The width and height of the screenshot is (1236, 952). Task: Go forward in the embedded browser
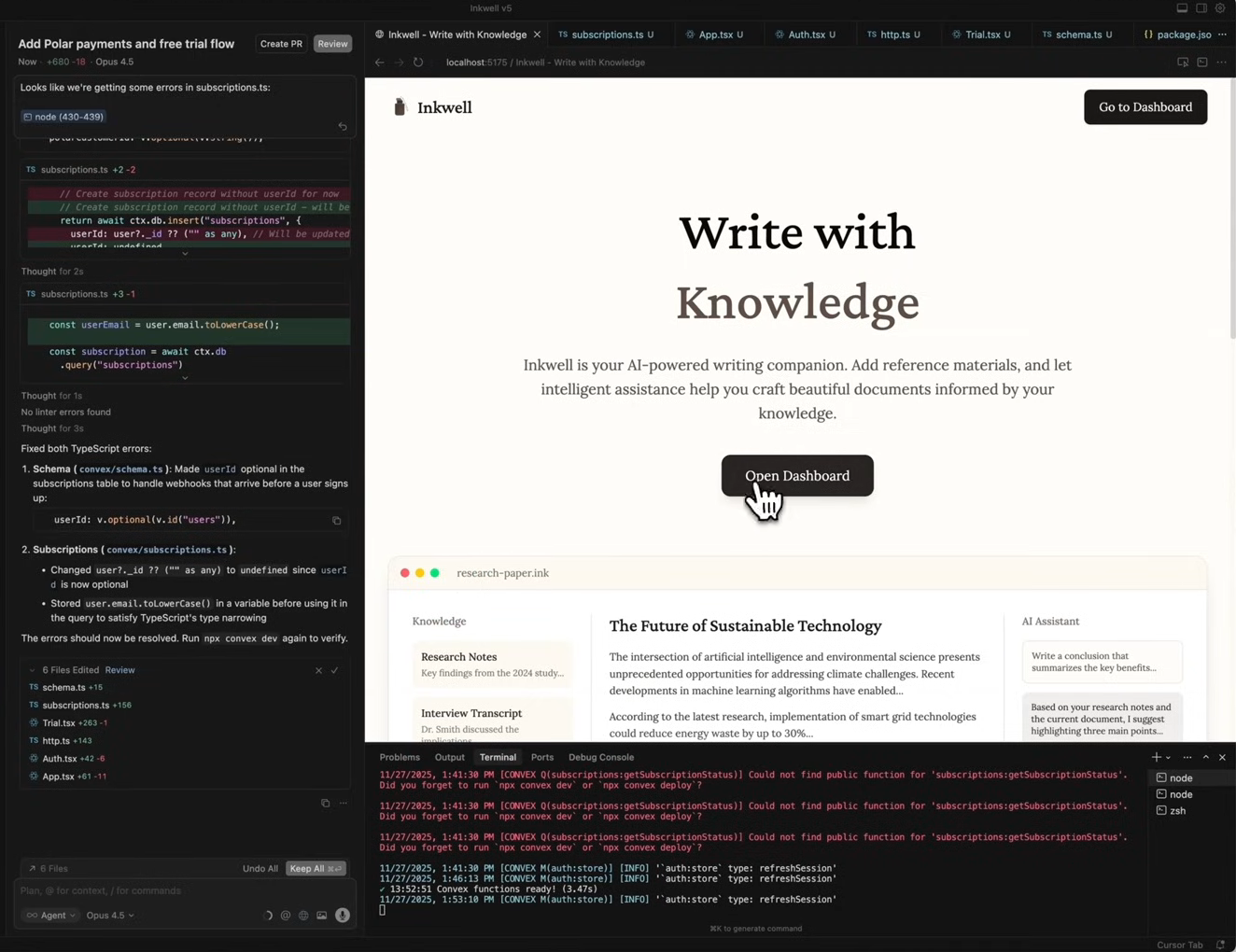399,63
